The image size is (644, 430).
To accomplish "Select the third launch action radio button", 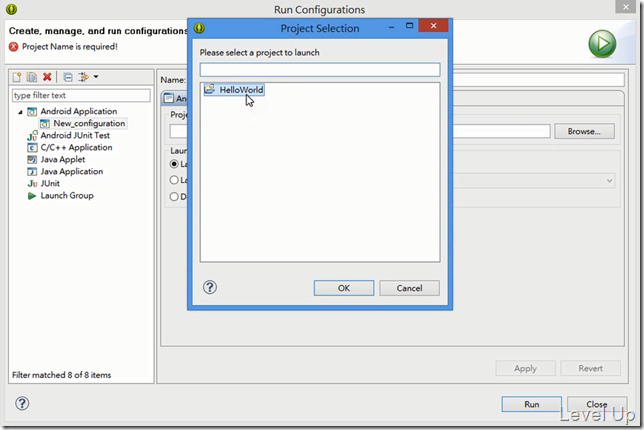I will pos(174,197).
